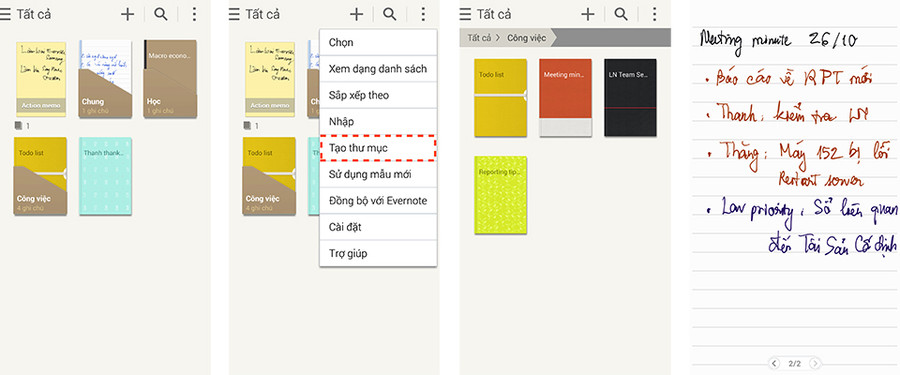Tap 'Công việc' breadcrumb item
The height and width of the screenshot is (375, 900).
[x=525, y=38]
